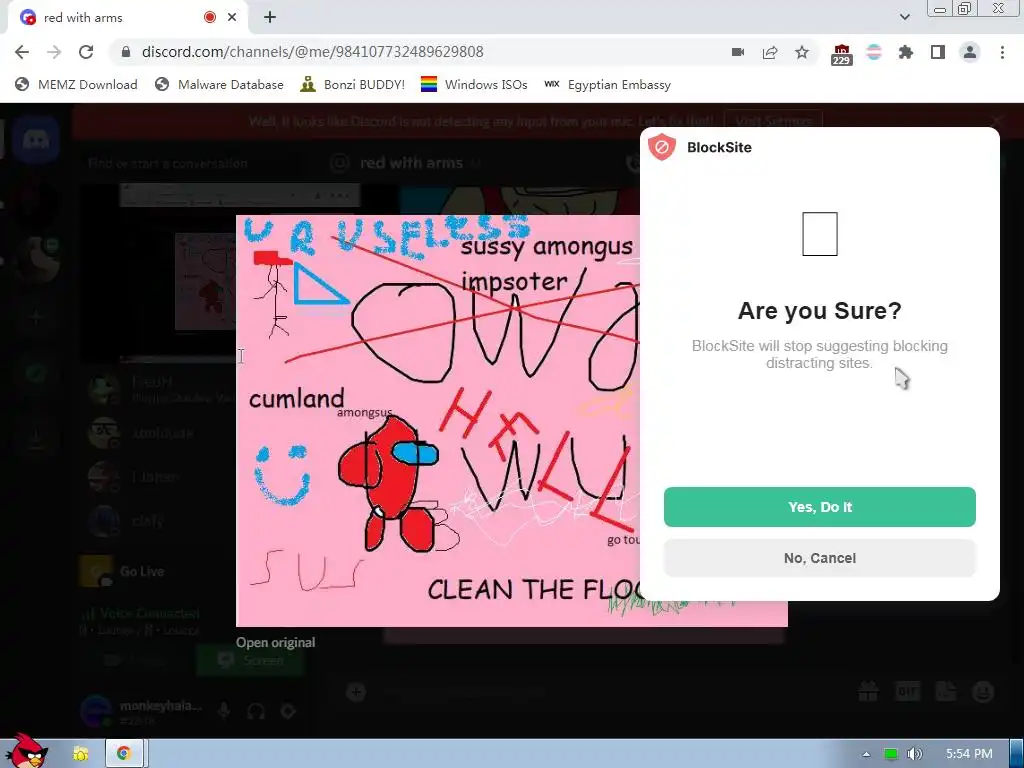
Task: Select the red with arms tab
Action: pyautogui.click(x=127, y=18)
